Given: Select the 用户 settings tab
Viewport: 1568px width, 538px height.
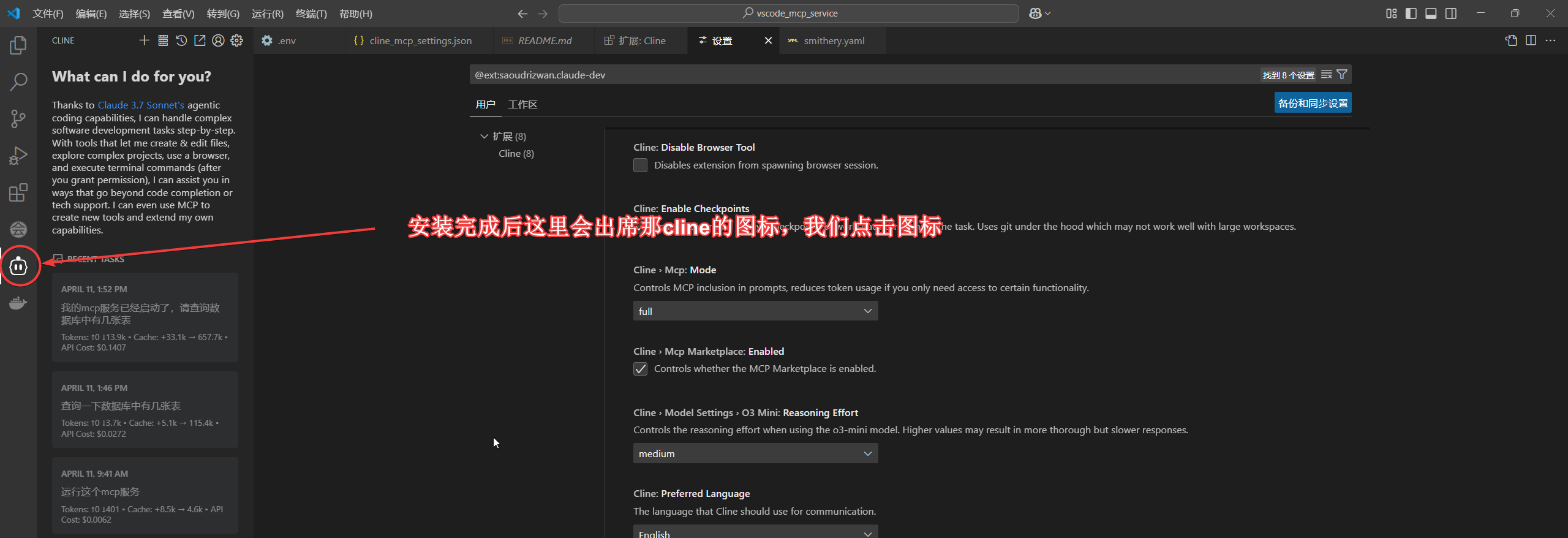Looking at the screenshot, I should tap(485, 105).
